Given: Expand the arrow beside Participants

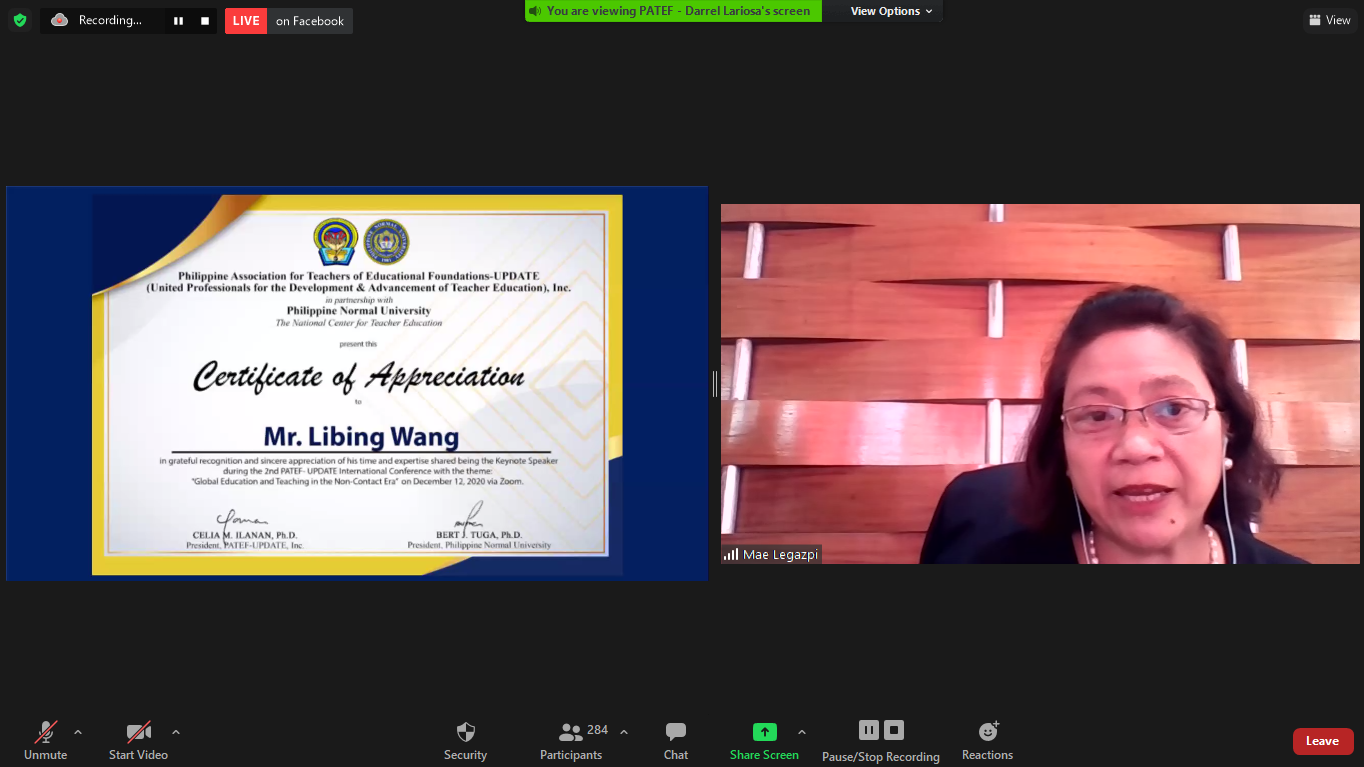Looking at the screenshot, I should point(624,732).
